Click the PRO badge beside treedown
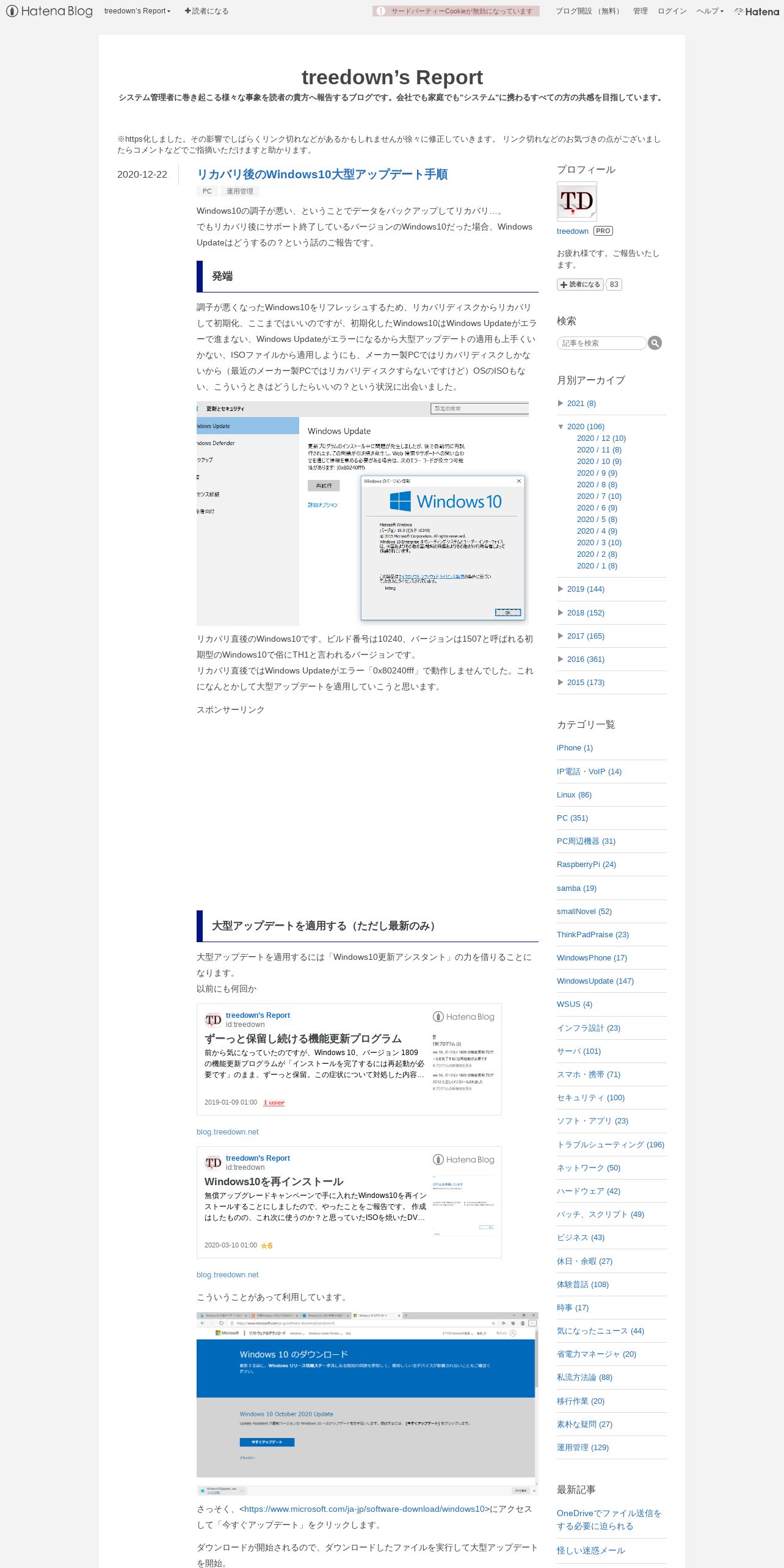The image size is (784, 1568). [x=603, y=231]
